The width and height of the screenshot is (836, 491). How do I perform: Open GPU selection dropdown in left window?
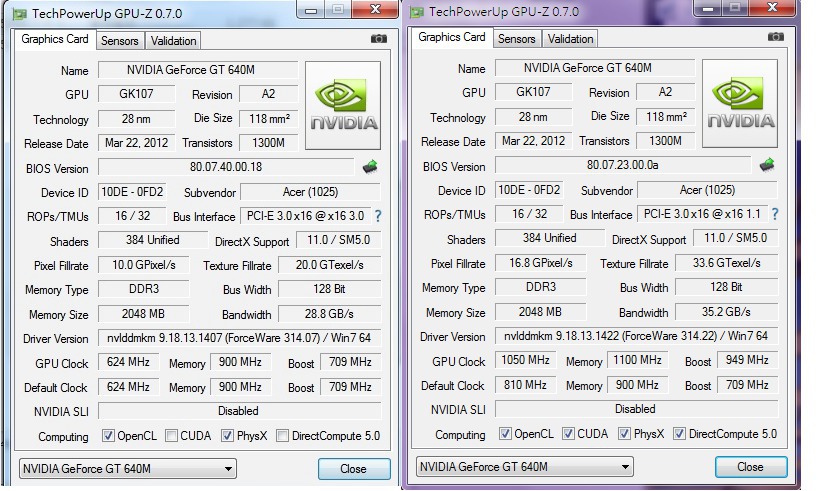128,469
